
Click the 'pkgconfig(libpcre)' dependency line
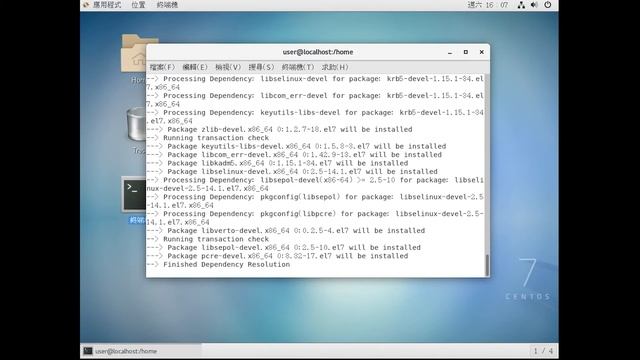(315, 218)
